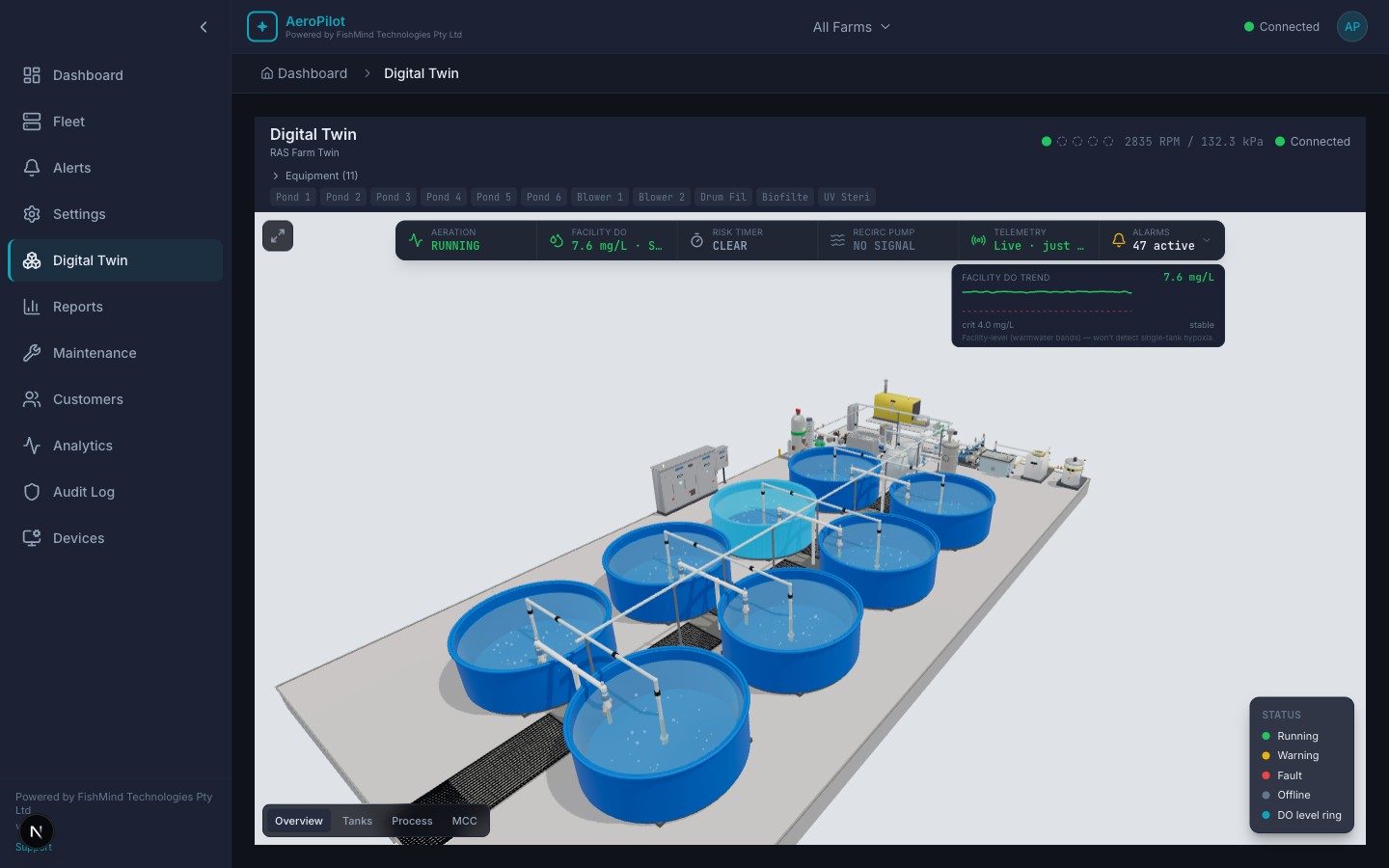Click the Telemetry broadcast icon

978,240
